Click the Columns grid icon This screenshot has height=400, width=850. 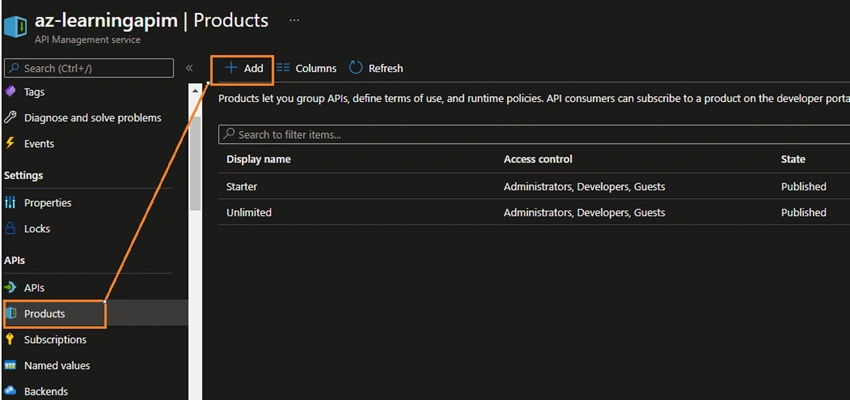pyautogui.click(x=283, y=68)
